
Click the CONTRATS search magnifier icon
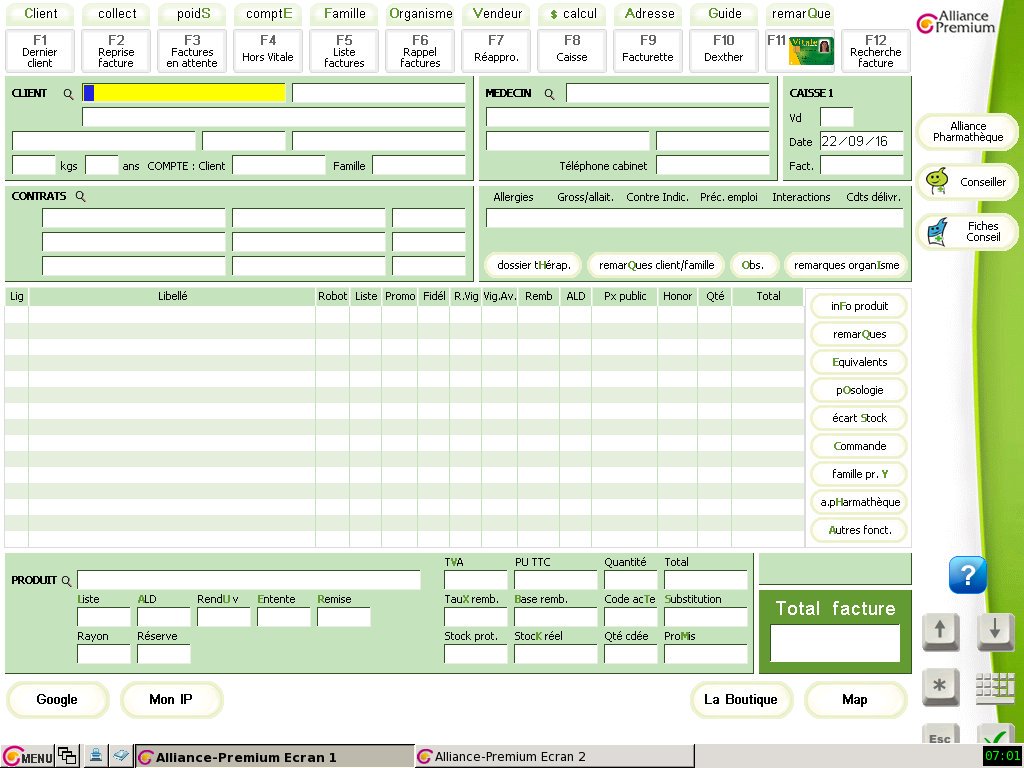pyautogui.click(x=80, y=196)
